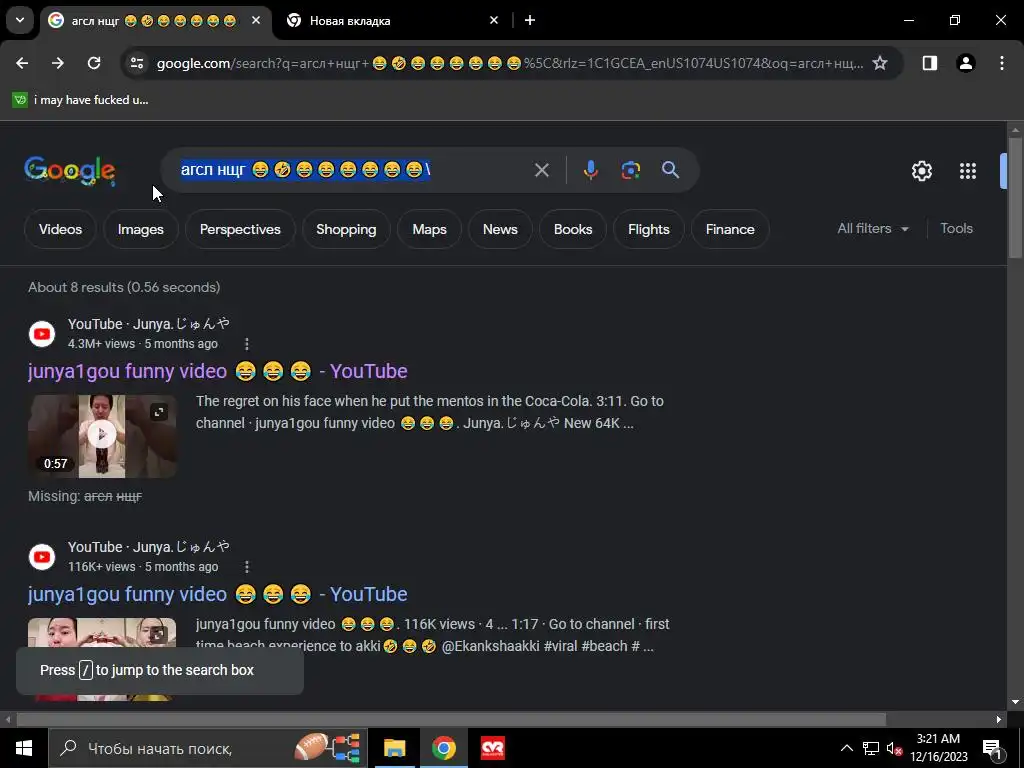Image resolution: width=1024 pixels, height=768 pixels.
Task: Switch to Maps results
Action: coord(430,229)
